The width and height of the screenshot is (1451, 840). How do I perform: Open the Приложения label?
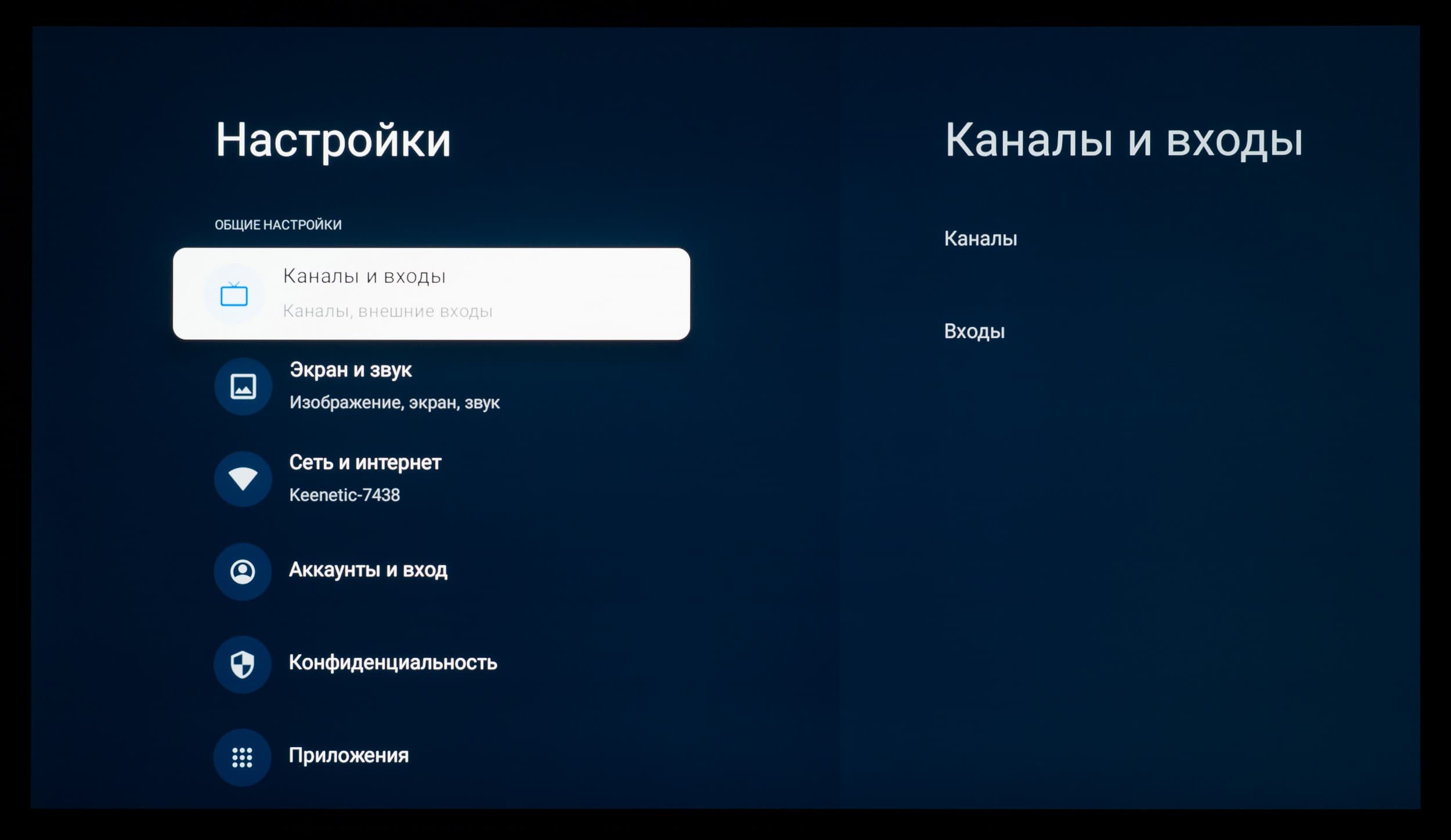(x=348, y=755)
